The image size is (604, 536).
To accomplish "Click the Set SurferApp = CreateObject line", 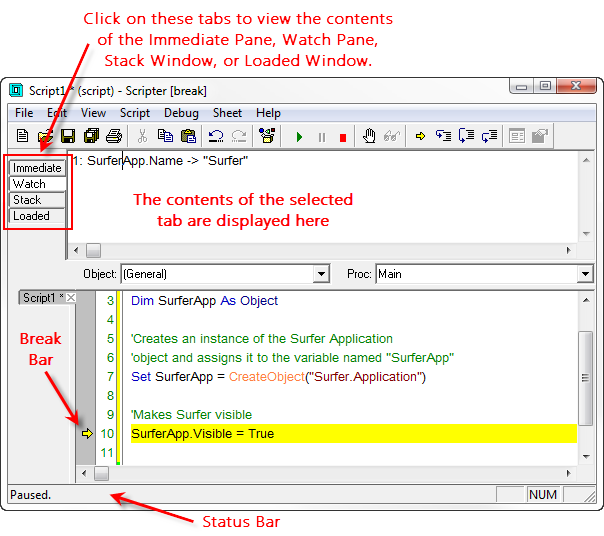I will tap(278, 376).
